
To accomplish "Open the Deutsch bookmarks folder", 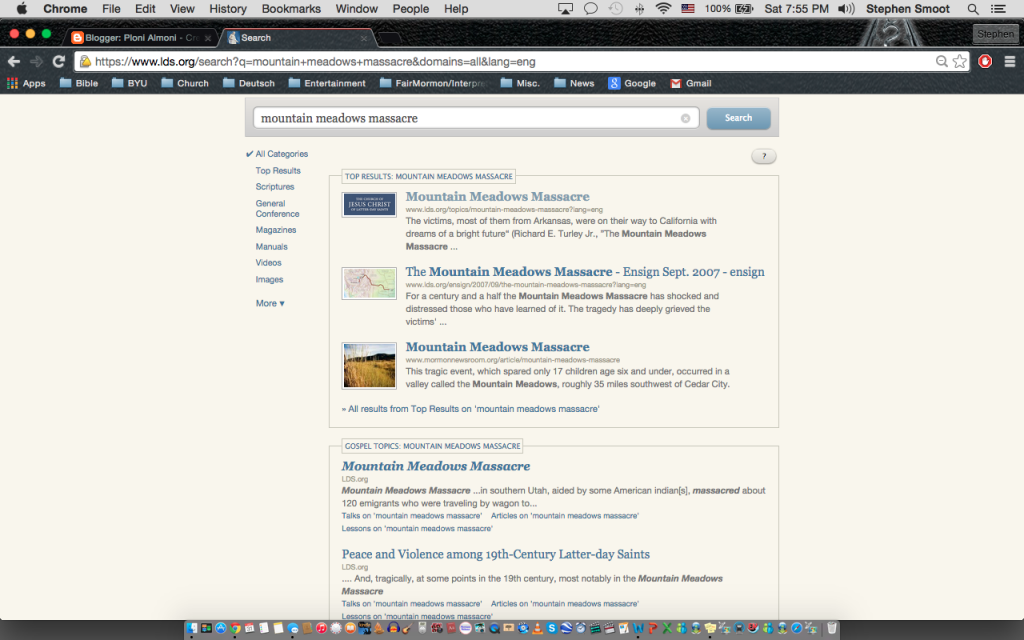I will (x=249, y=84).
